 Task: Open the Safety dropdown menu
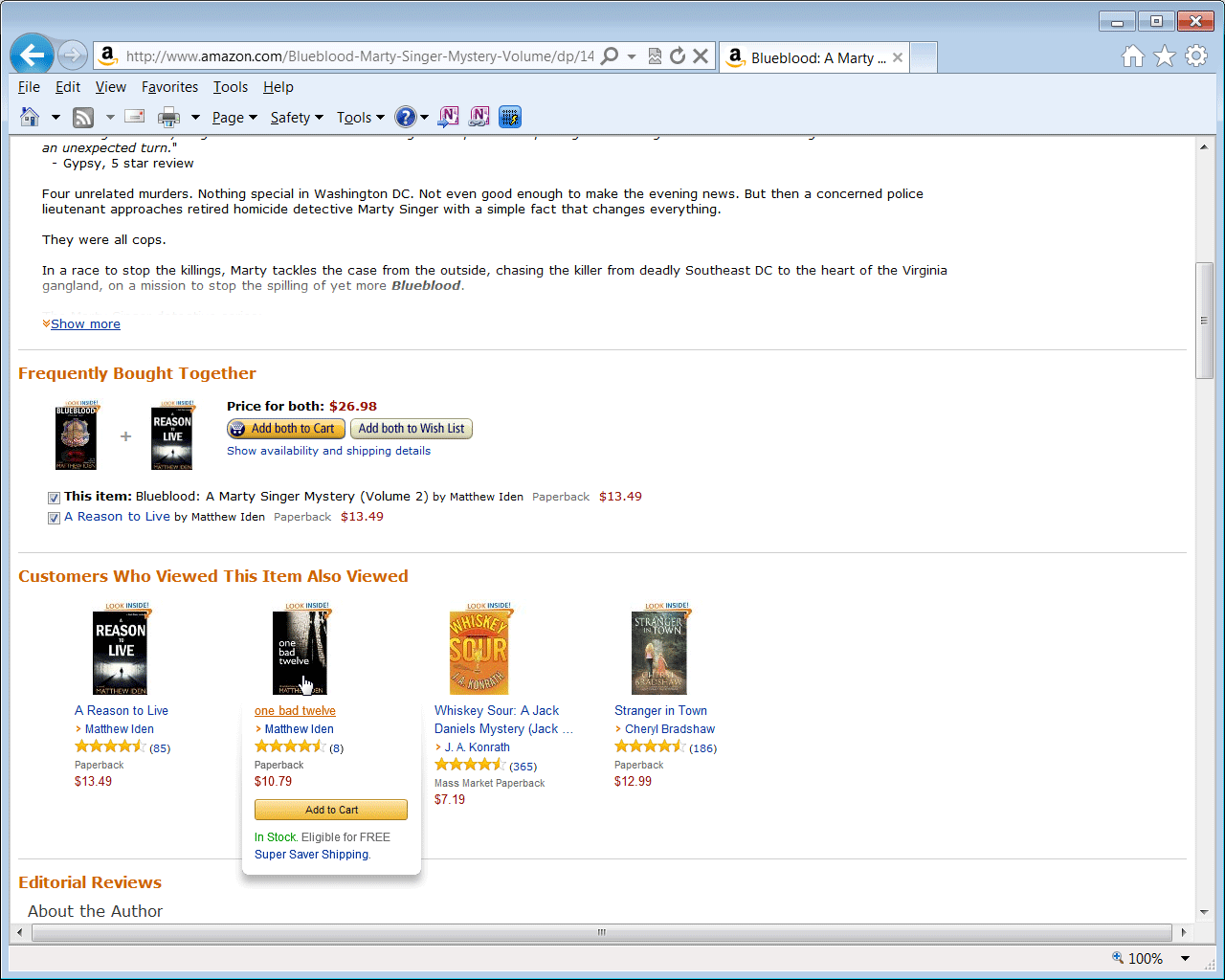click(x=297, y=117)
